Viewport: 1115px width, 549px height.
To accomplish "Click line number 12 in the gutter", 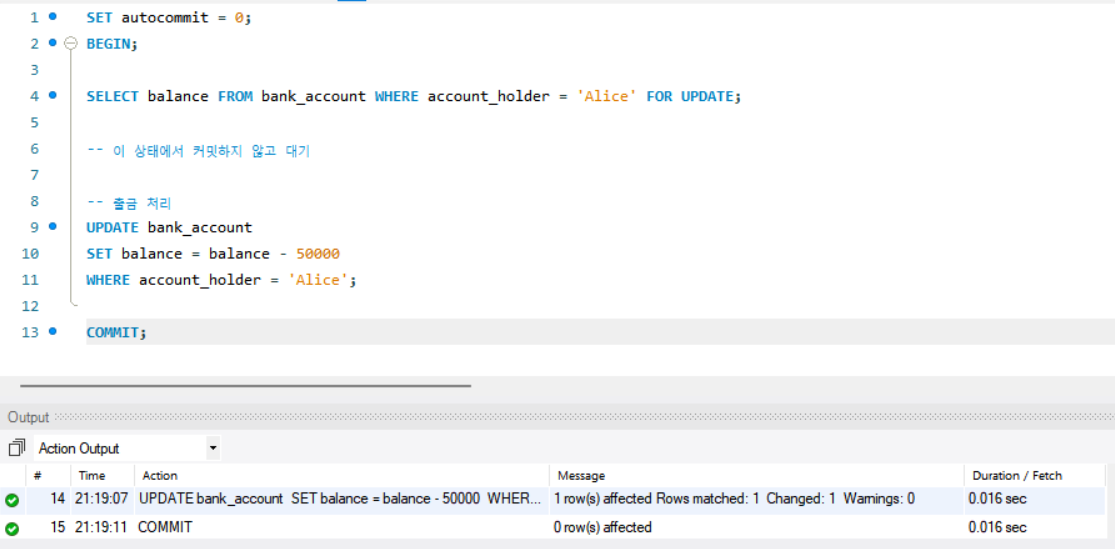I will pos(31,307).
